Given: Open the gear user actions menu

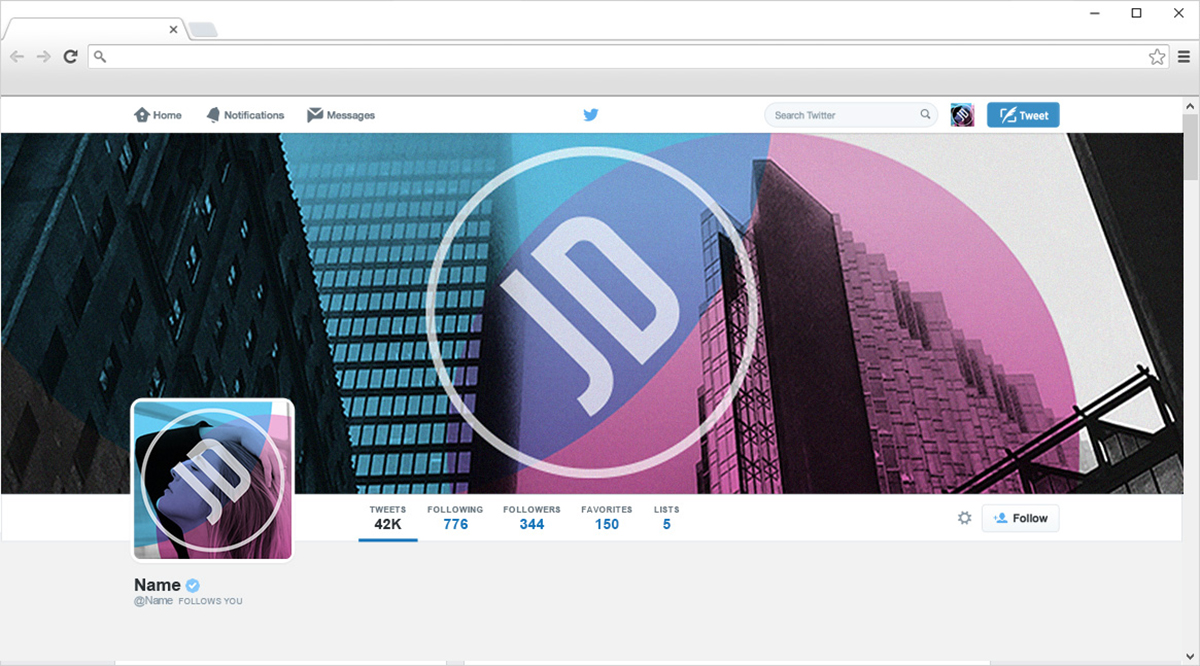Looking at the screenshot, I should pos(964,518).
